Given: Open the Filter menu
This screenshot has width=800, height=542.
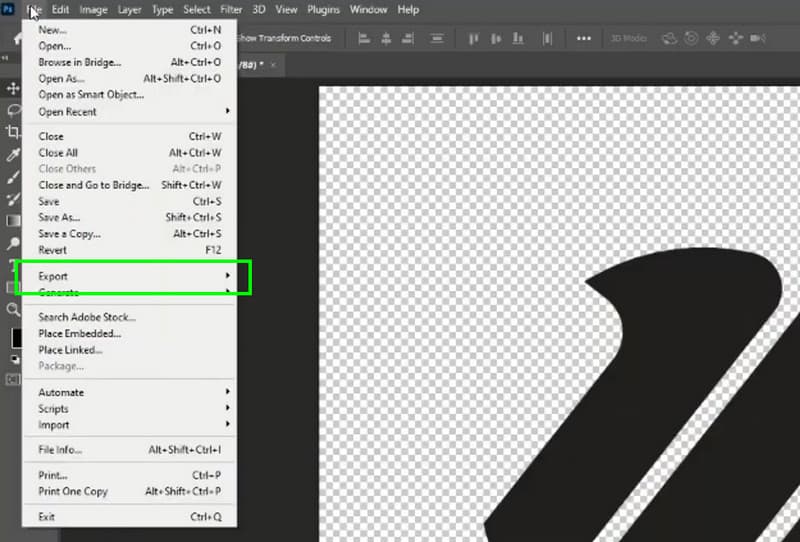Looking at the screenshot, I should tap(230, 10).
